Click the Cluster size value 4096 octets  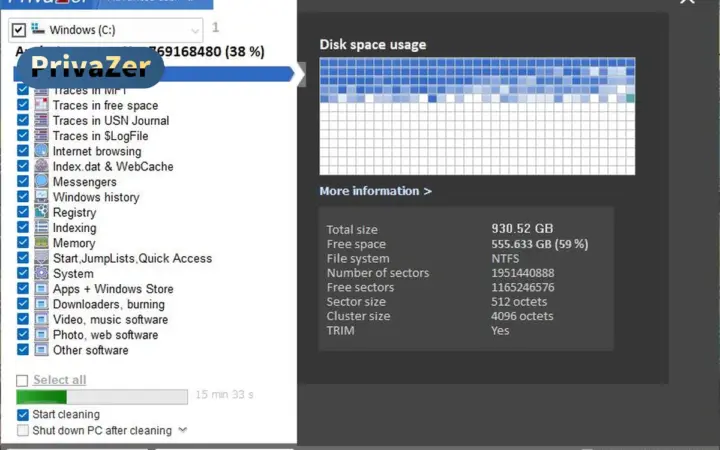tap(522, 316)
